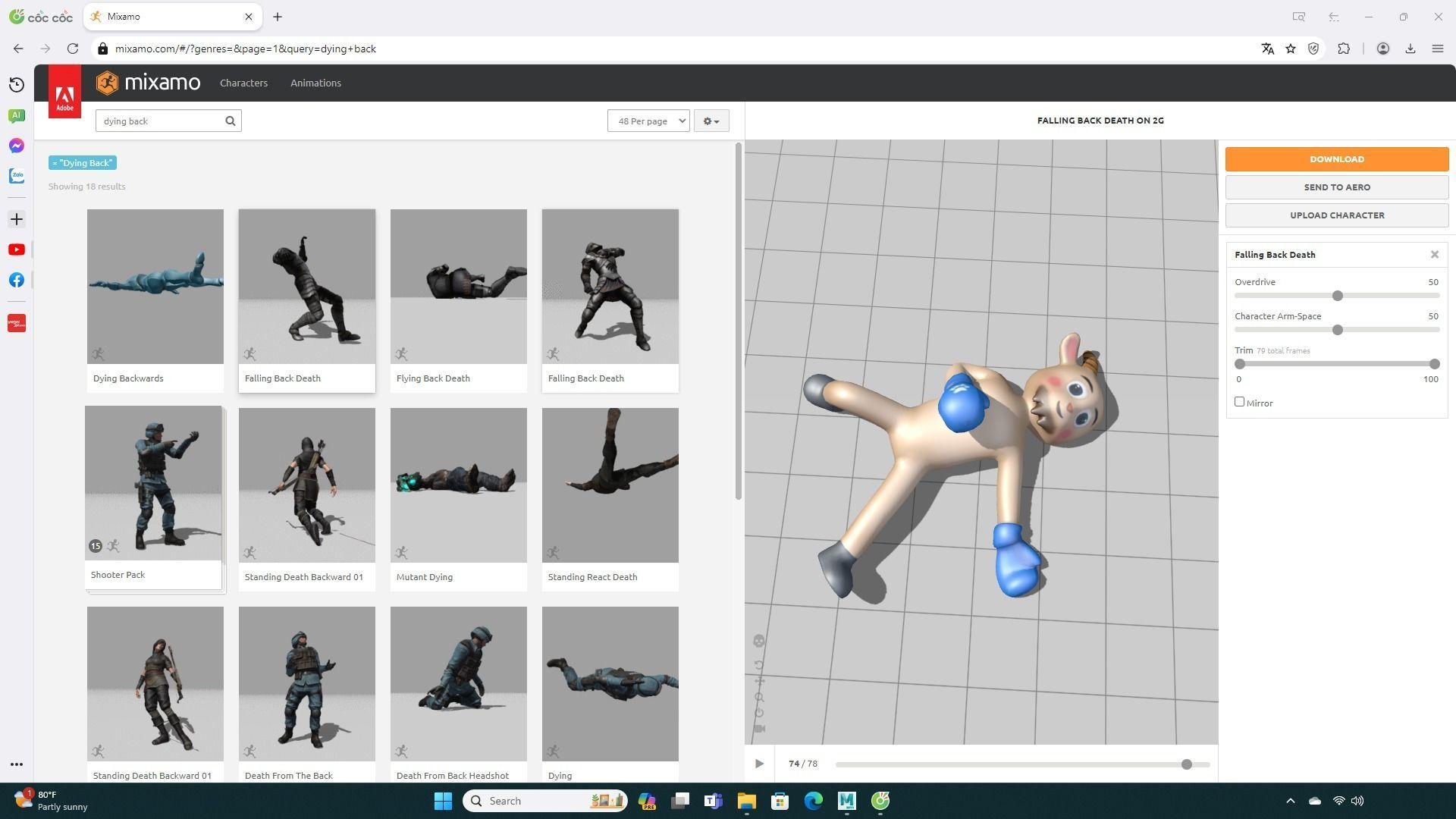Enable the Mirror checkbox
The height and width of the screenshot is (819, 1456).
click(x=1240, y=402)
